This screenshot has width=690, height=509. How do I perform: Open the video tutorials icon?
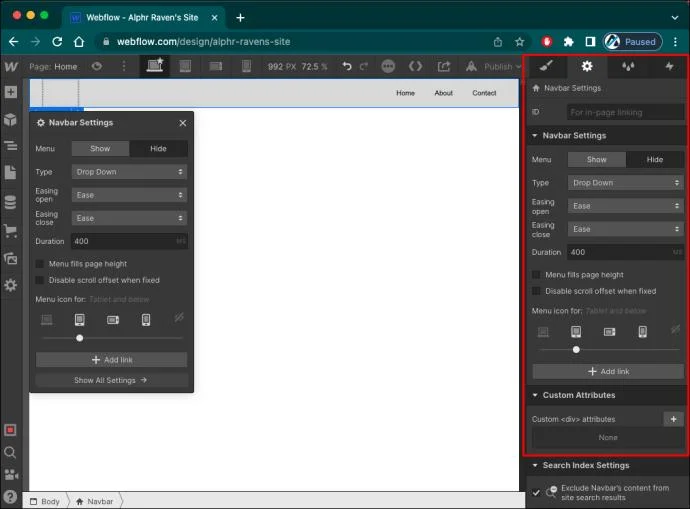pyautogui.click(x=11, y=475)
